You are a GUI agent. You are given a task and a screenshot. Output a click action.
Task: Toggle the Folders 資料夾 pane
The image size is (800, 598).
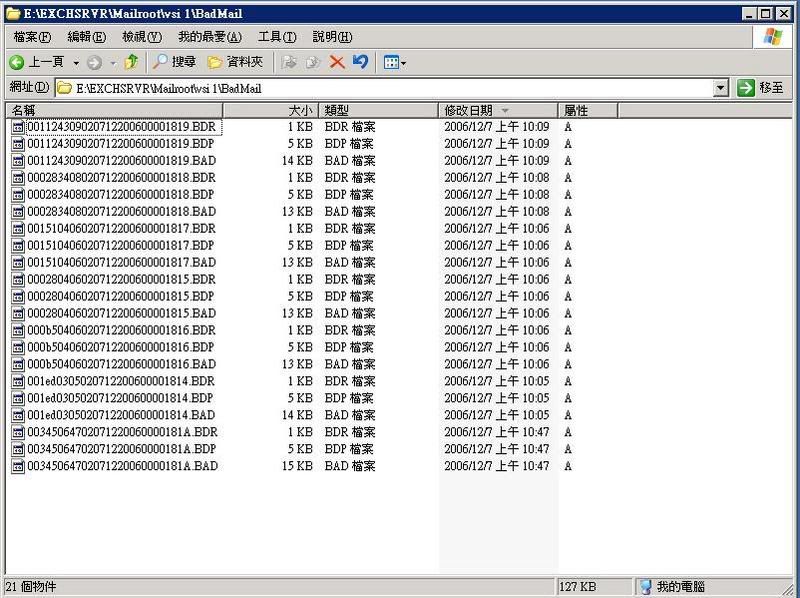[236, 62]
